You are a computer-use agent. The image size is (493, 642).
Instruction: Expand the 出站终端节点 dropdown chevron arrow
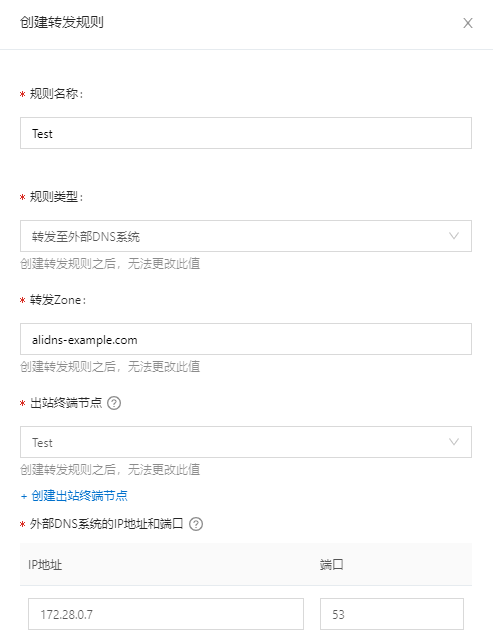pyautogui.click(x=454, y=442)
